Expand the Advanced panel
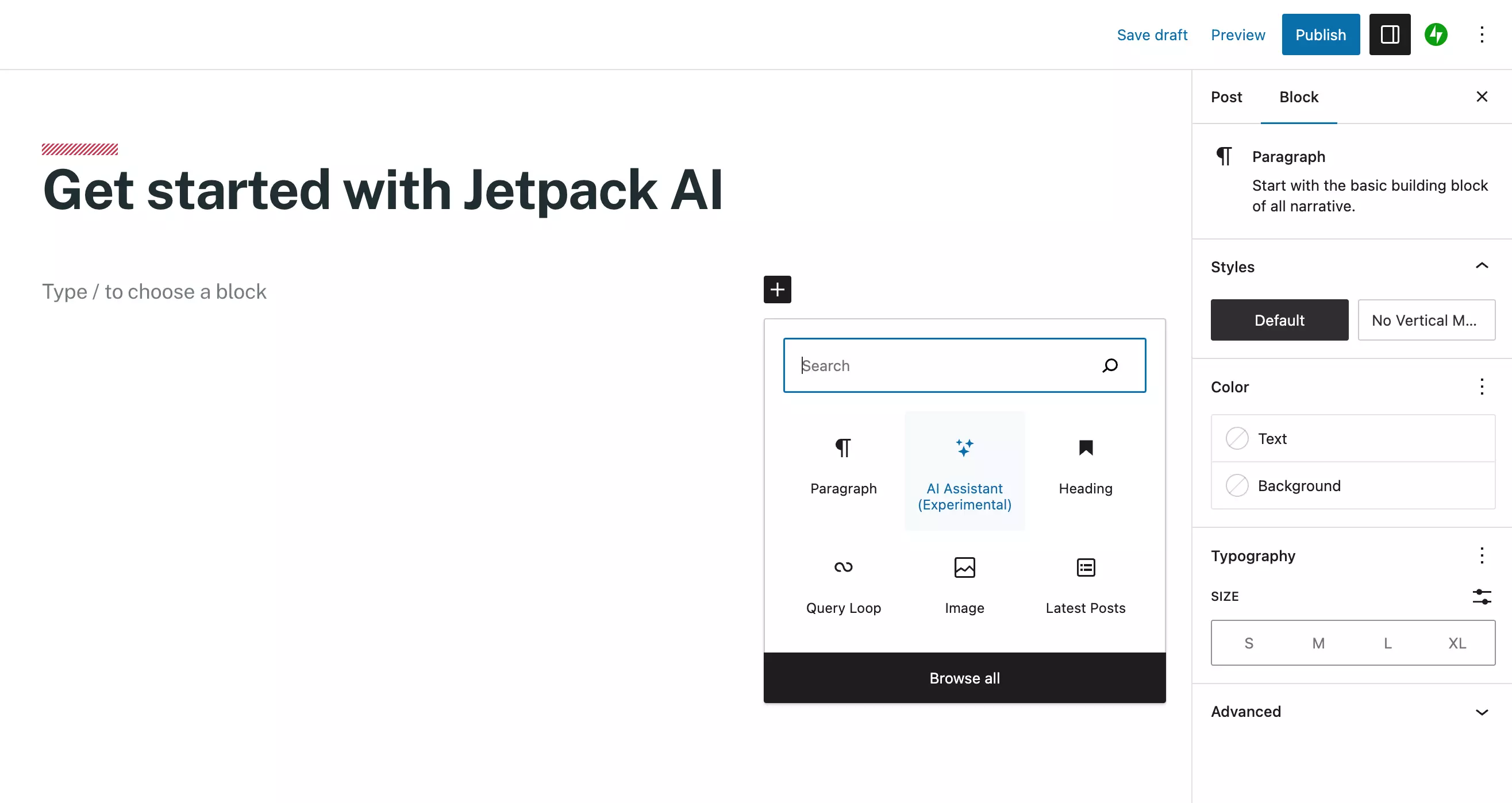Viewport: 1512px width, 803px height. 1482,712
